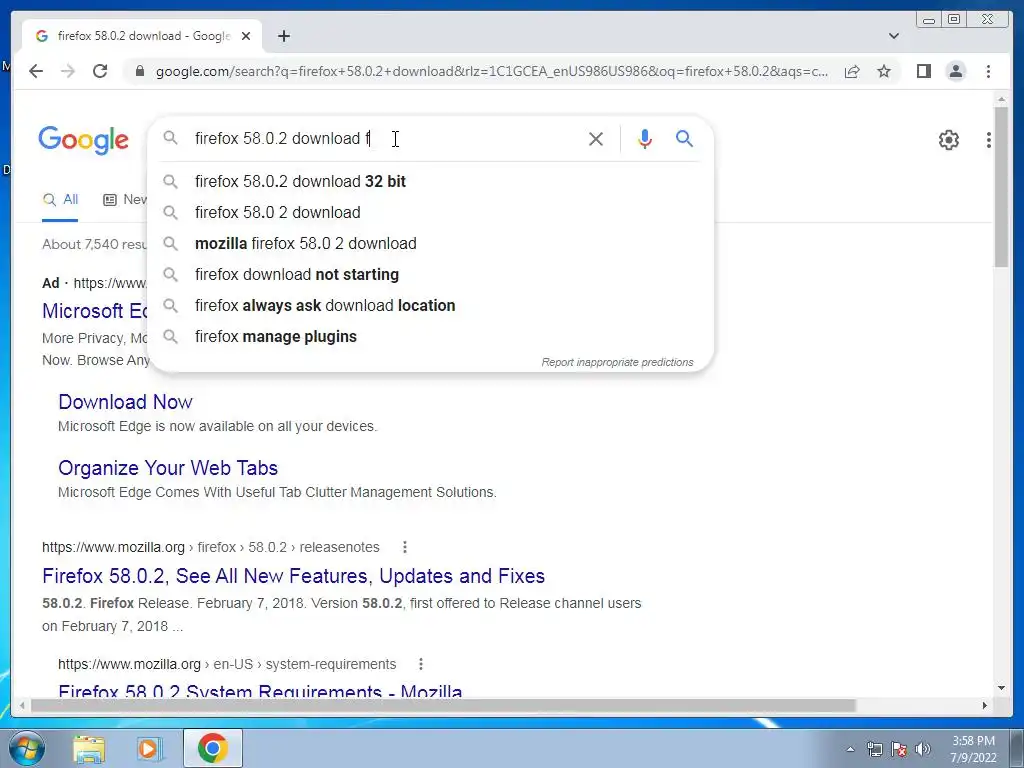Image resolution: width=1024 pixels, height=768 pixels.
Task: Click Report inappropriate predictions link
Action: (x=617, y=362)
